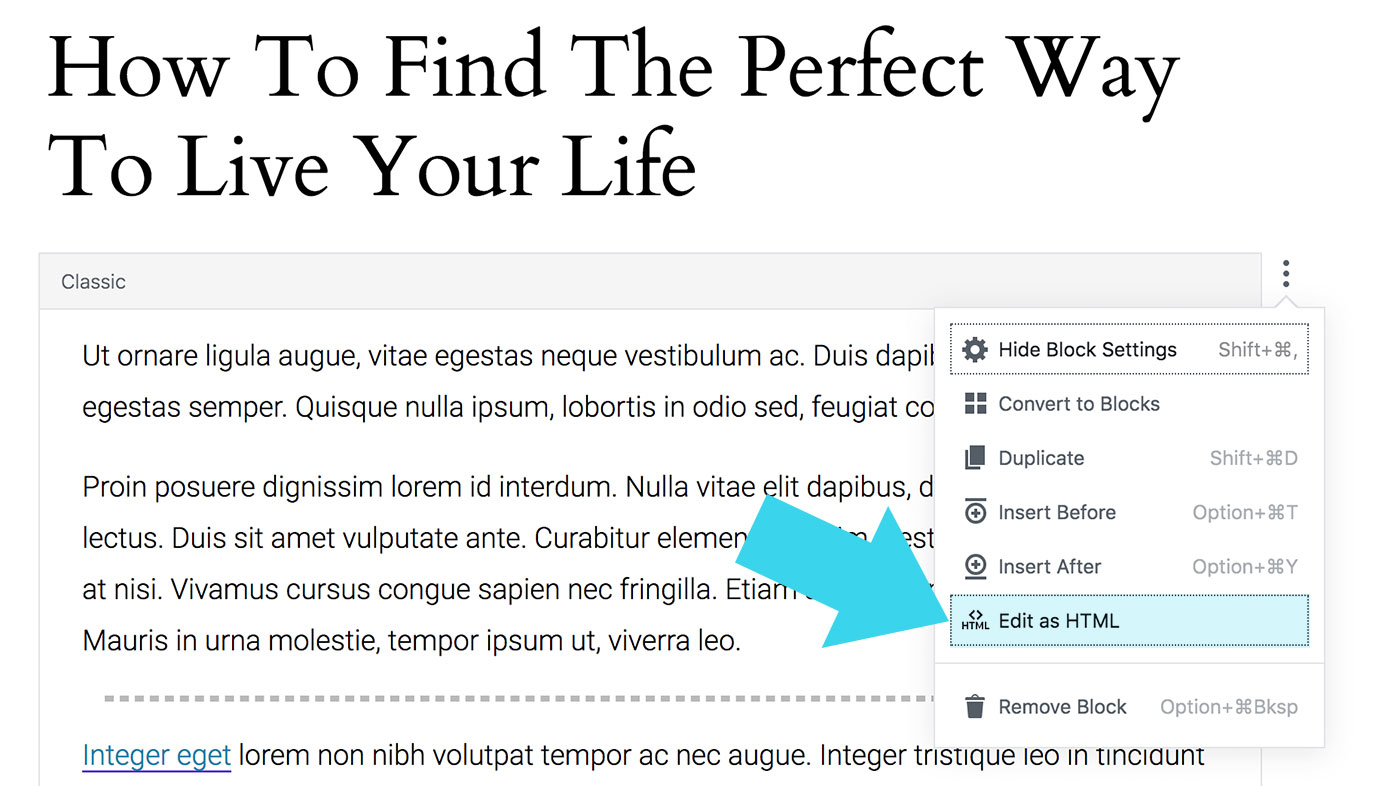Open the Integer eget hyperlink
Viewport: 1400px width, 786px height.
[157, 756]
